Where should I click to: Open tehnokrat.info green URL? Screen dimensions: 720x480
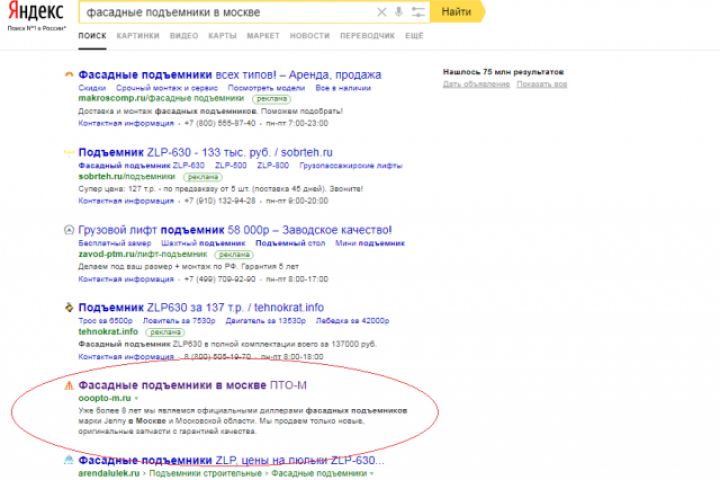coord(108,332)
